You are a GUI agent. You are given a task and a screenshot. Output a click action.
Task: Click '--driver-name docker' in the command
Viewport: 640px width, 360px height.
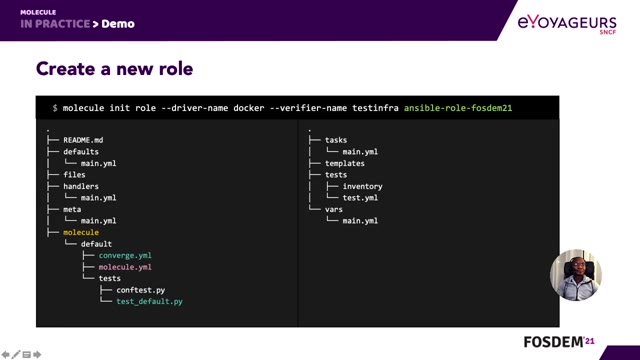[213, 108]
